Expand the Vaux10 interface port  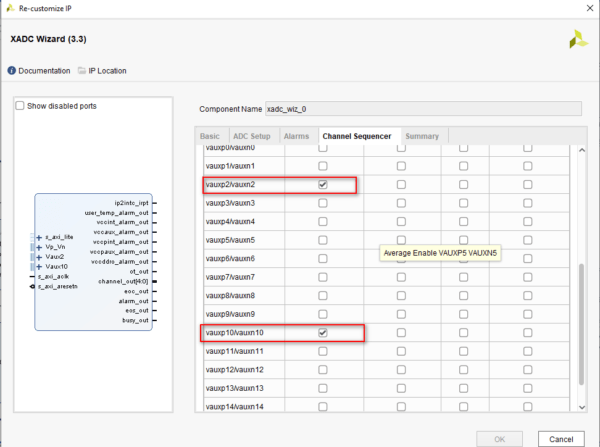pos(38,266)
